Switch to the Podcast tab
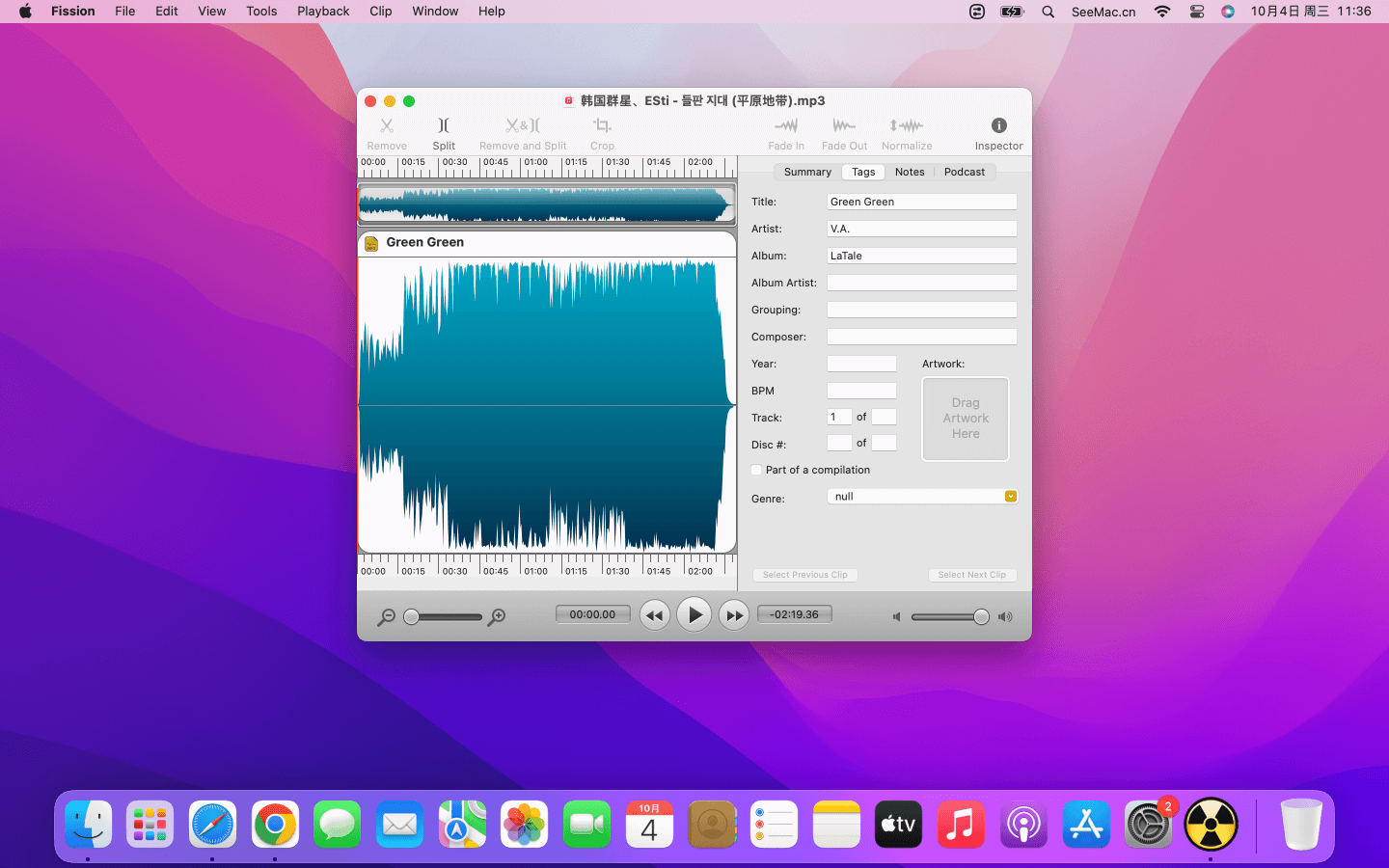The width and height of the screenshot is (1389, 868). pyautogui.click(x=964, y=173)
